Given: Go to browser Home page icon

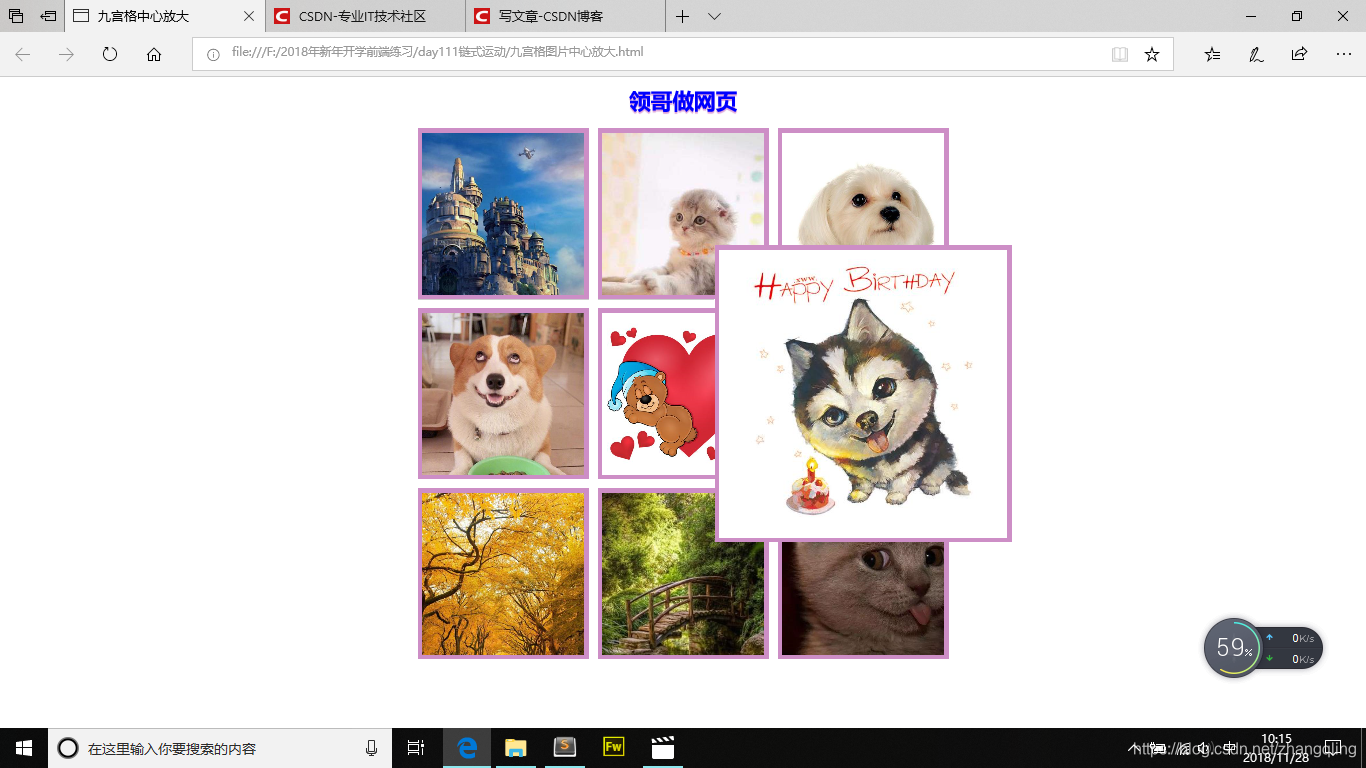Looking at the screenshot, I should click(154, 54).
